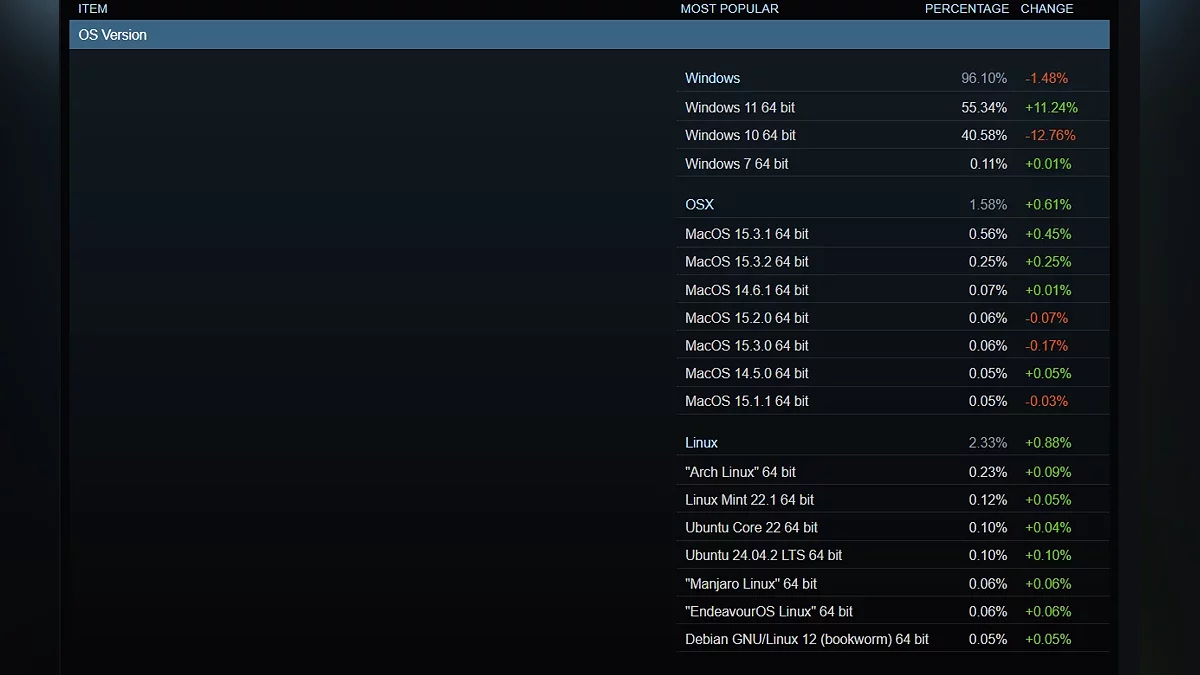1200x675 pixels.
Task: Click the OSX category heading
Action: pos(699,204)
